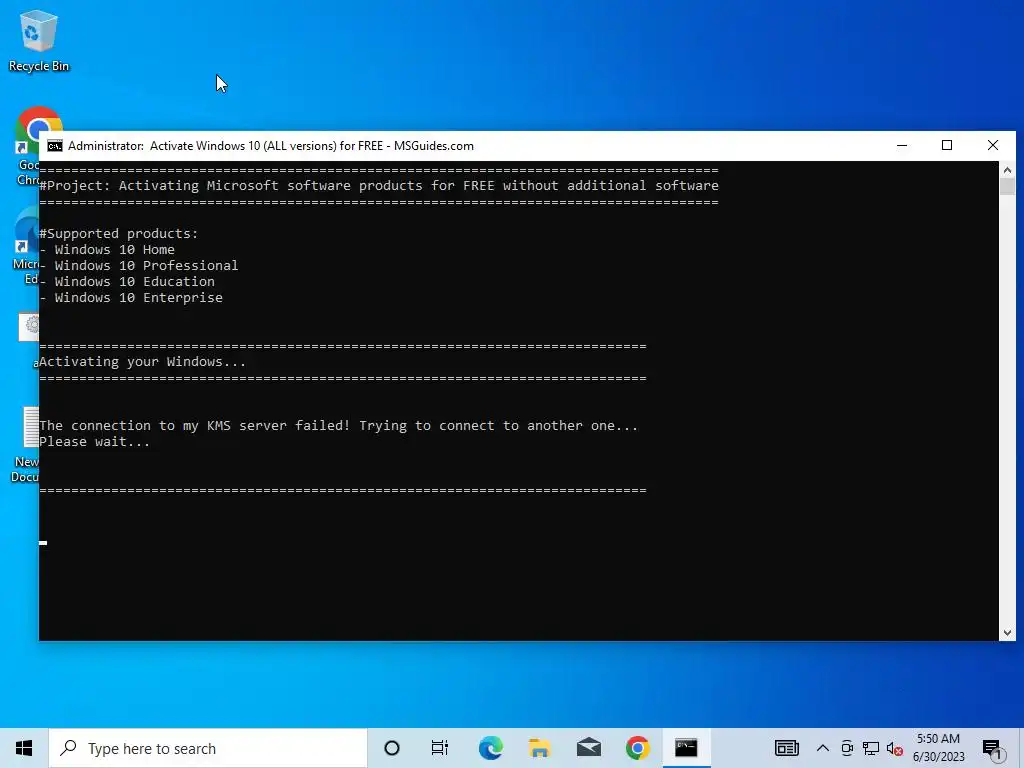Click the Meet Now tray icon

pos(847,748)
